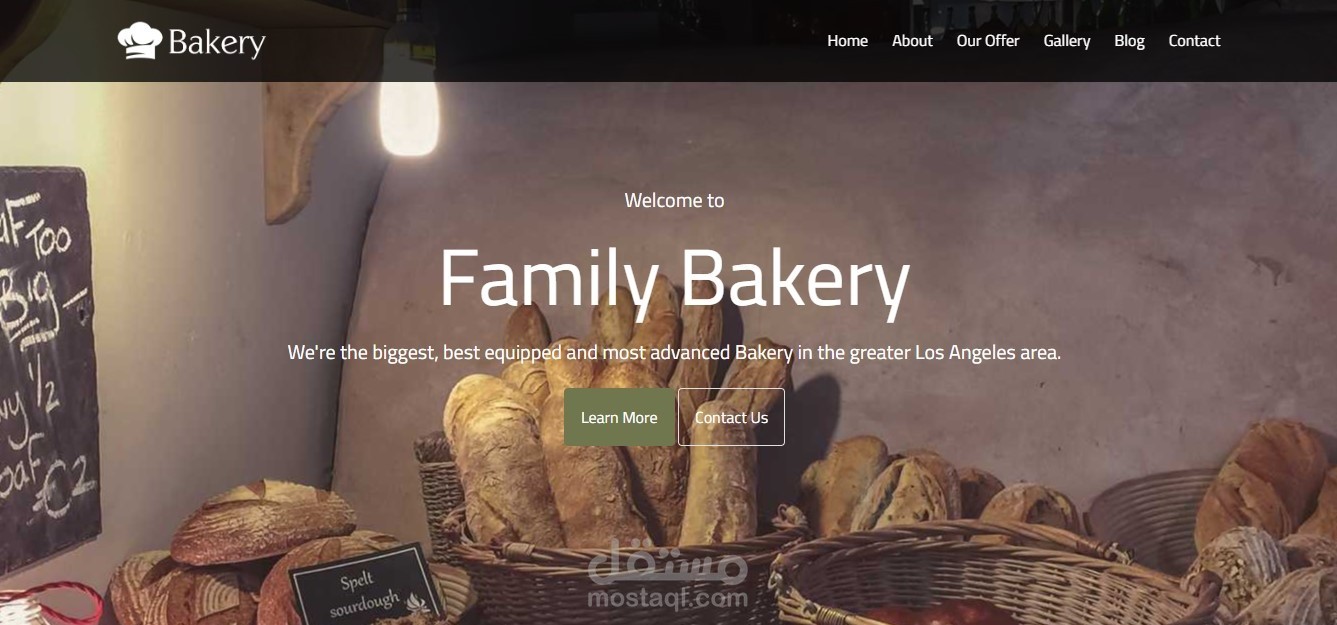Screen dimensions: 1337x625
Task: Click the outlined Contact Us button
Action: pos(731,417)
